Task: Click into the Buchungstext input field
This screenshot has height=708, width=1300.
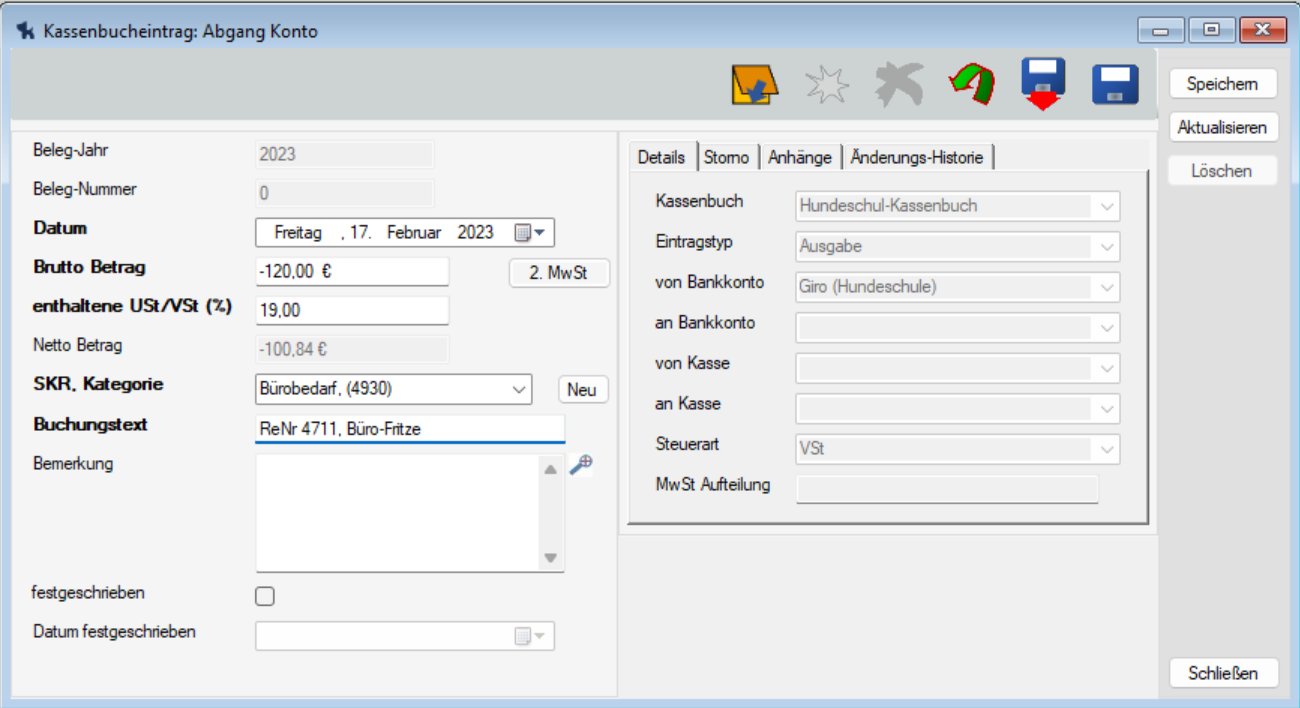Action: pos(410,429)
